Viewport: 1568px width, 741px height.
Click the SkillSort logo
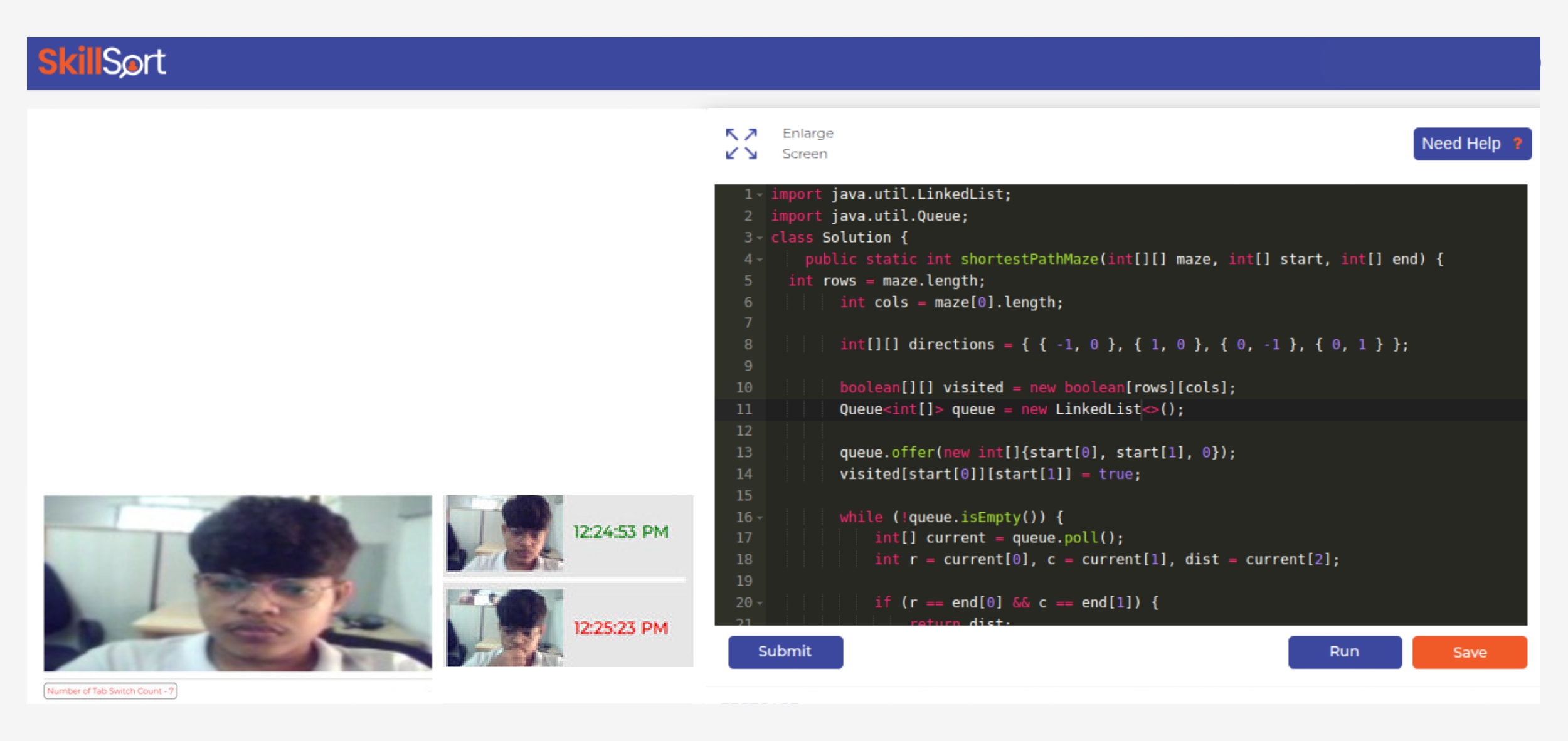pos(100,63)
